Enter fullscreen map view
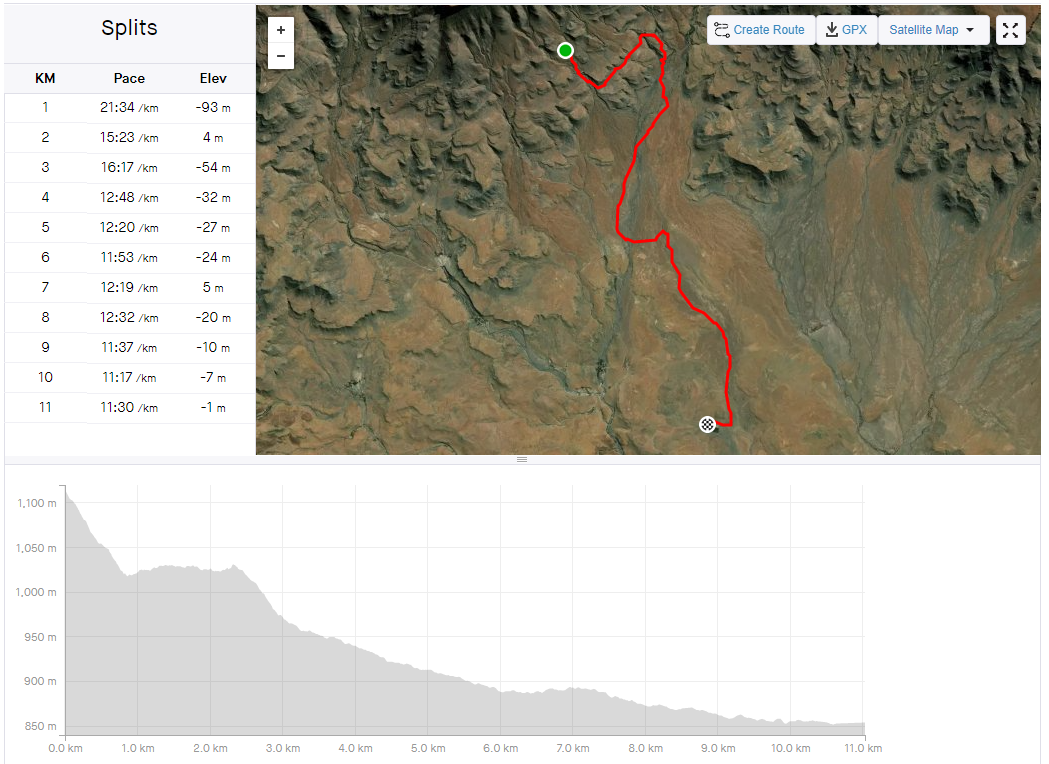The height and width of the screenshot is (764, 1049). pos(1011,30)
